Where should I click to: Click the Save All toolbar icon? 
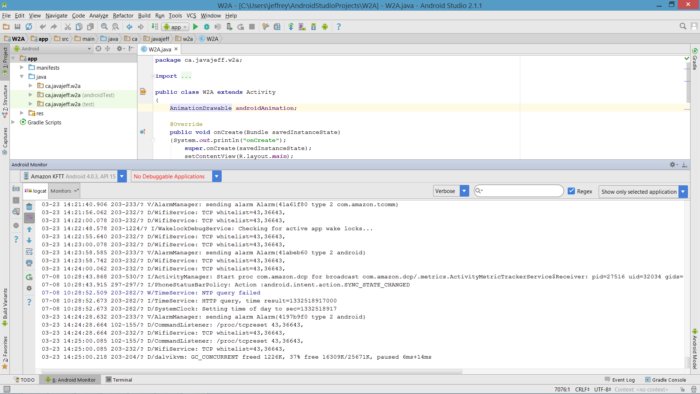coord(17,27)
